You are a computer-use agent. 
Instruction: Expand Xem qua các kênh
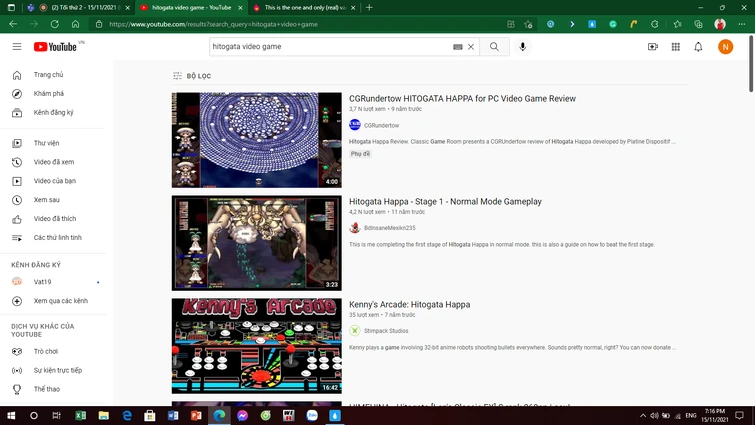click(60, 301)
